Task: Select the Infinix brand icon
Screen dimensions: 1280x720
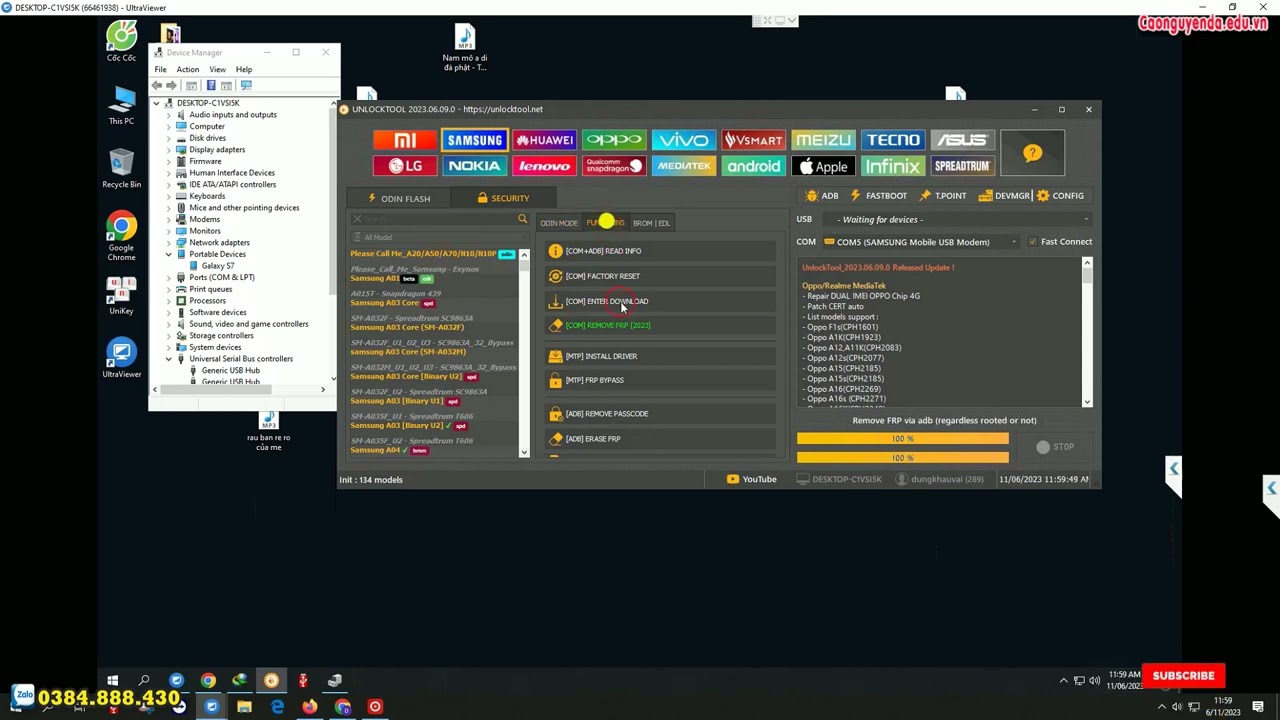Action: pos(893,166)
